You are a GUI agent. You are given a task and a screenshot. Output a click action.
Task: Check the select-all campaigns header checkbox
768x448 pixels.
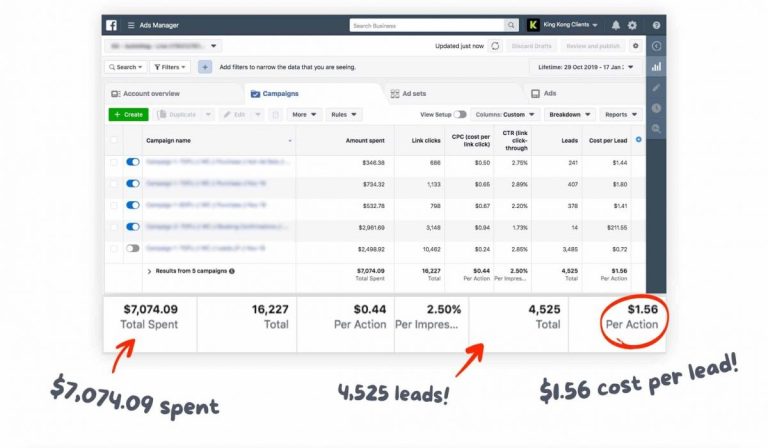113,141
